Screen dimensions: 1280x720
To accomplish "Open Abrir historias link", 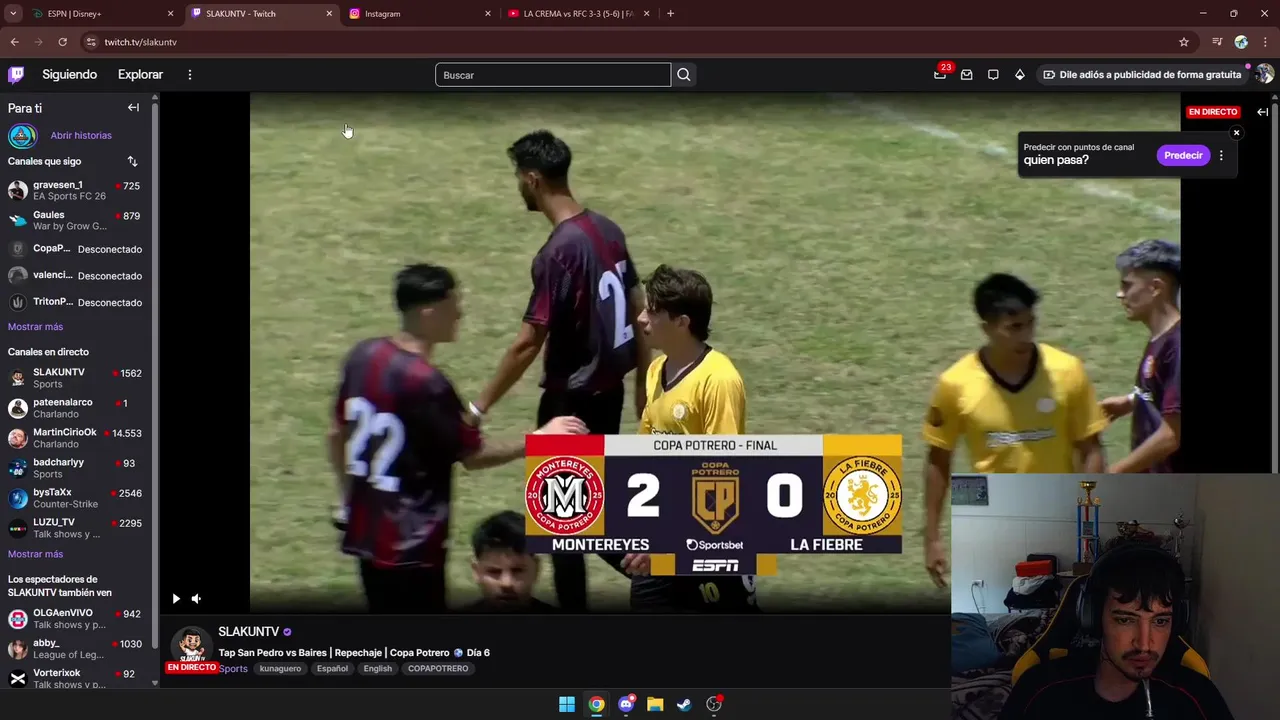I will pos(81,136).
